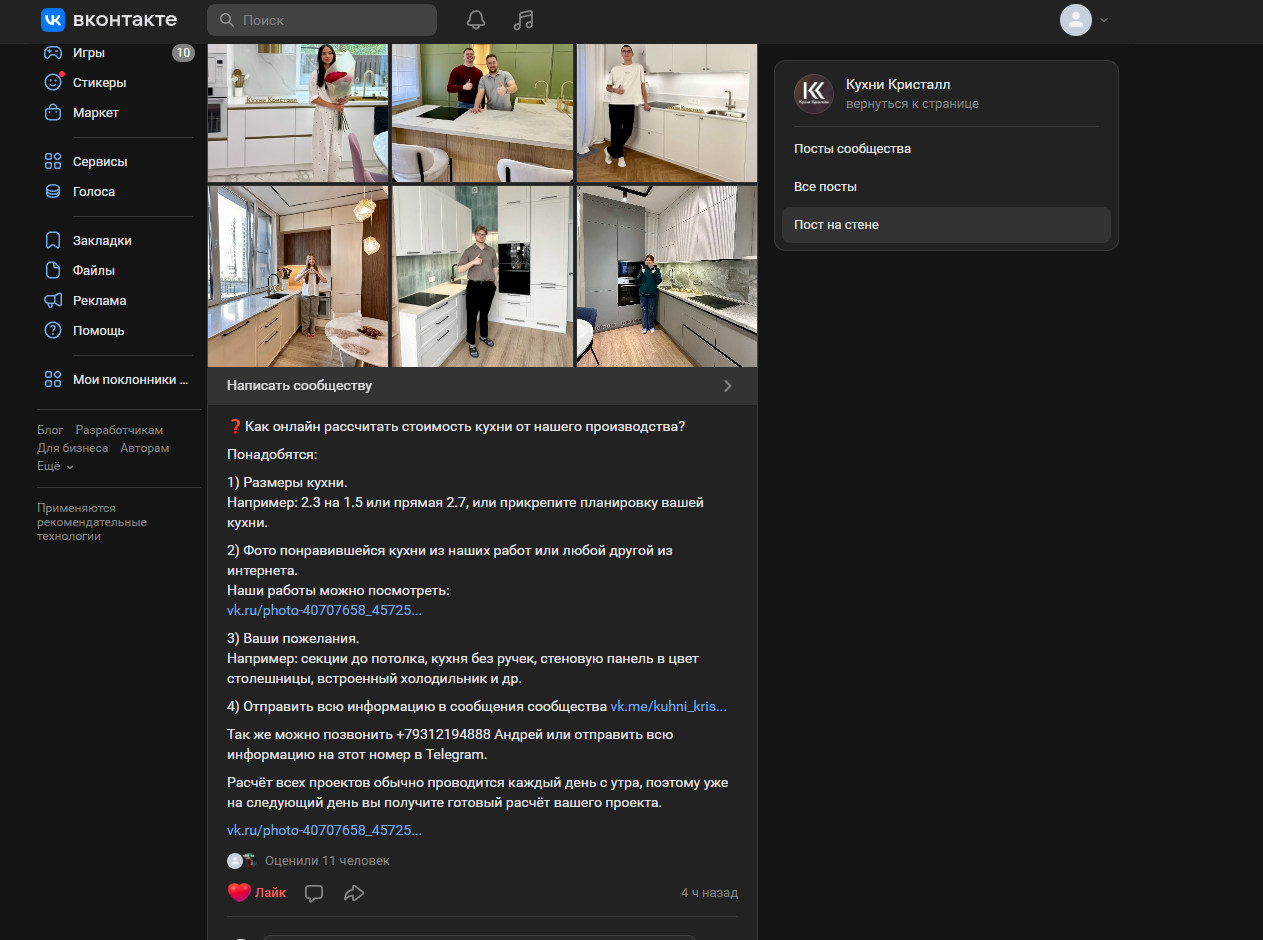The width and height of the screenshot is (1263, 940).
Task: Open Stickers in the left sidebar
Action: coord(99,83)
